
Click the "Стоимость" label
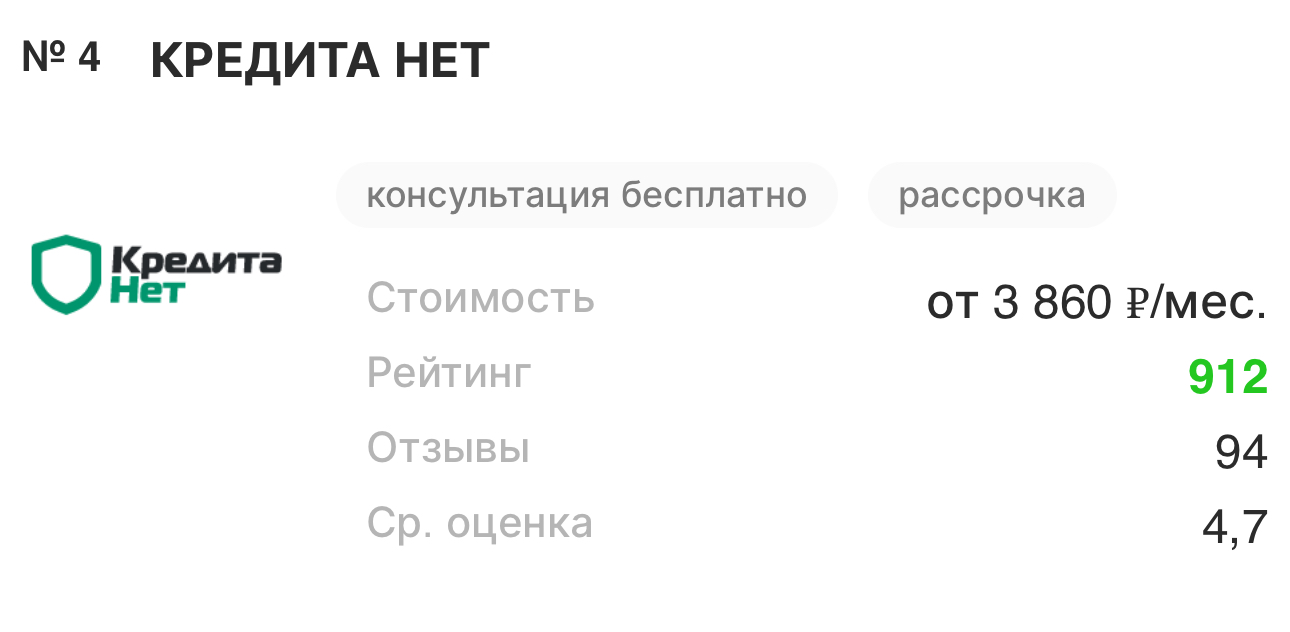481,299
